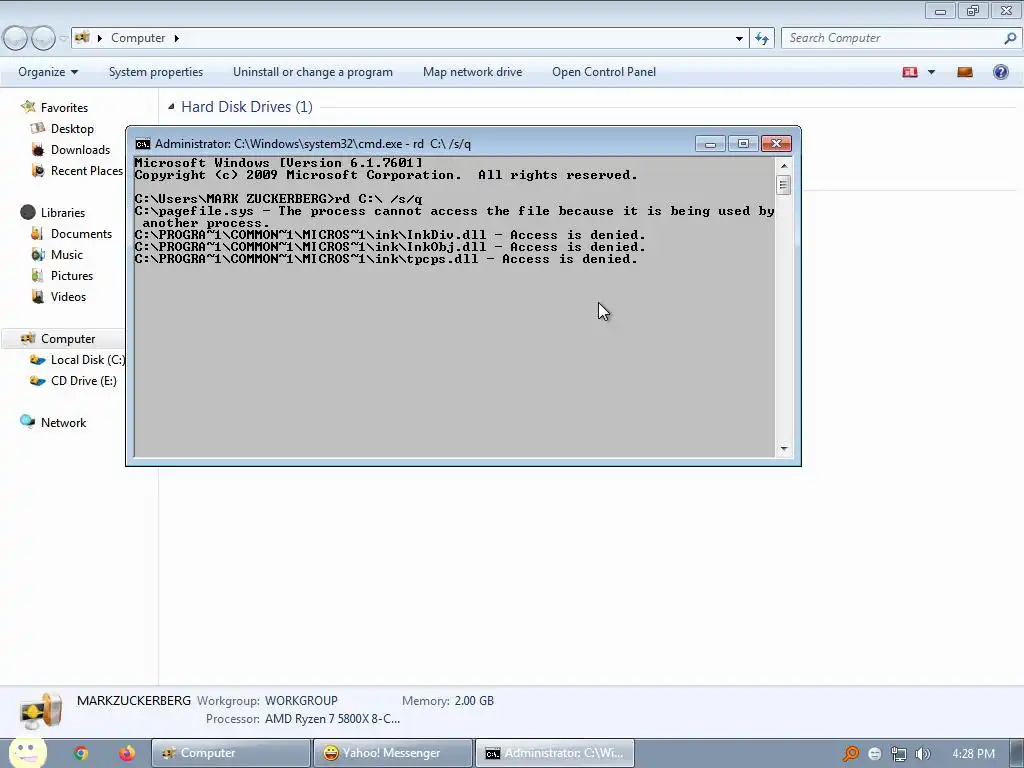Click the orange search tray icon
The image size is (1024, 768).
851,754
